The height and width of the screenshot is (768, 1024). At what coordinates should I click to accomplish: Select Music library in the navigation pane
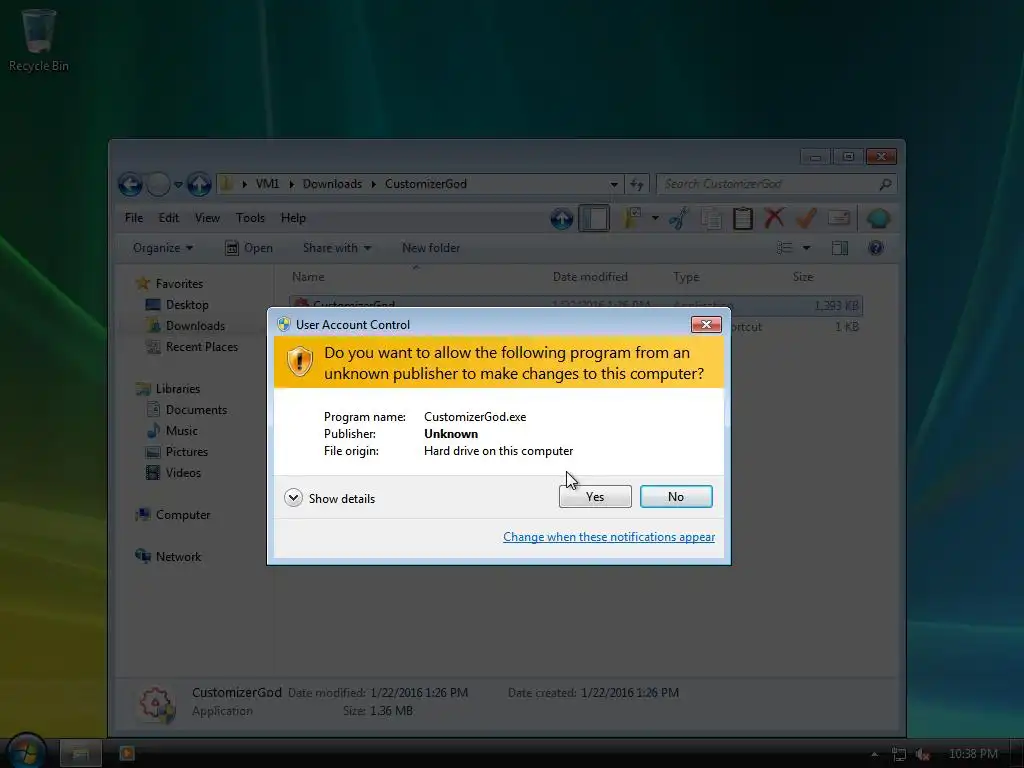[x=172, y=430]
